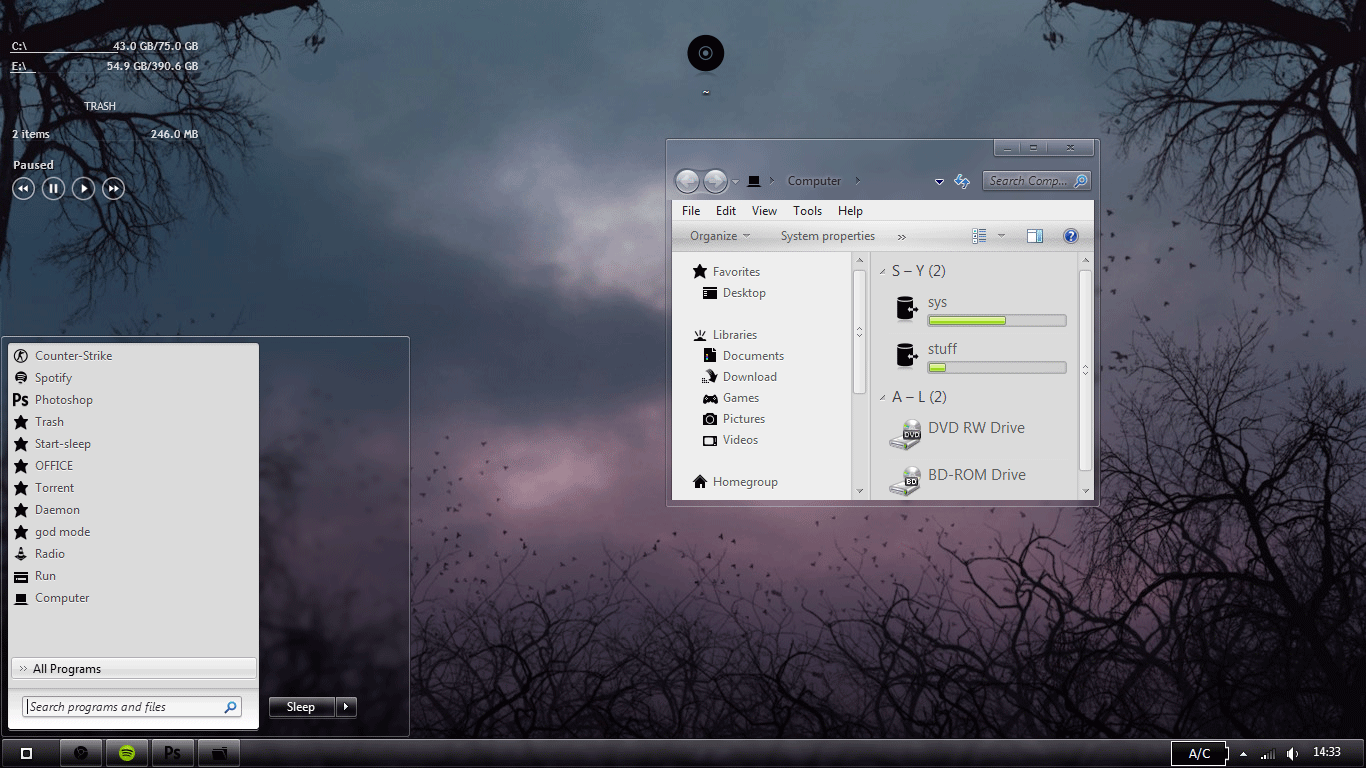Click Search Computer box in Explorer
Image resolution: width=1366 pixels, height=768 pixels.
pos(1037,181)
